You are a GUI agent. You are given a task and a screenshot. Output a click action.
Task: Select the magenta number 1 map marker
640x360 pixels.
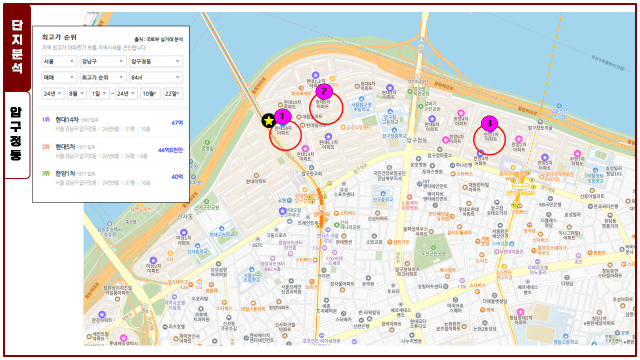tap(282, 116)
